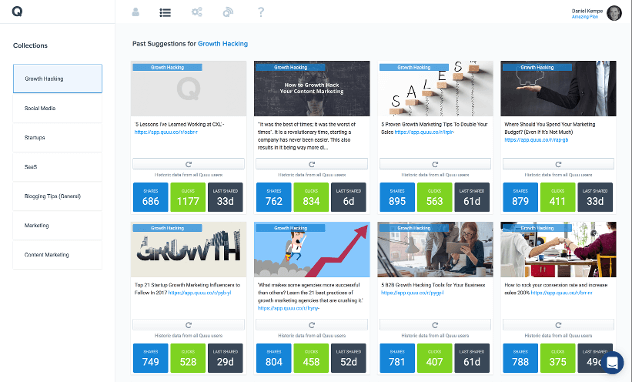This screenshot has height=382, width=632.
Task: Click the red arrow cartoon thumbnail
Action: [x=312, y=249]
